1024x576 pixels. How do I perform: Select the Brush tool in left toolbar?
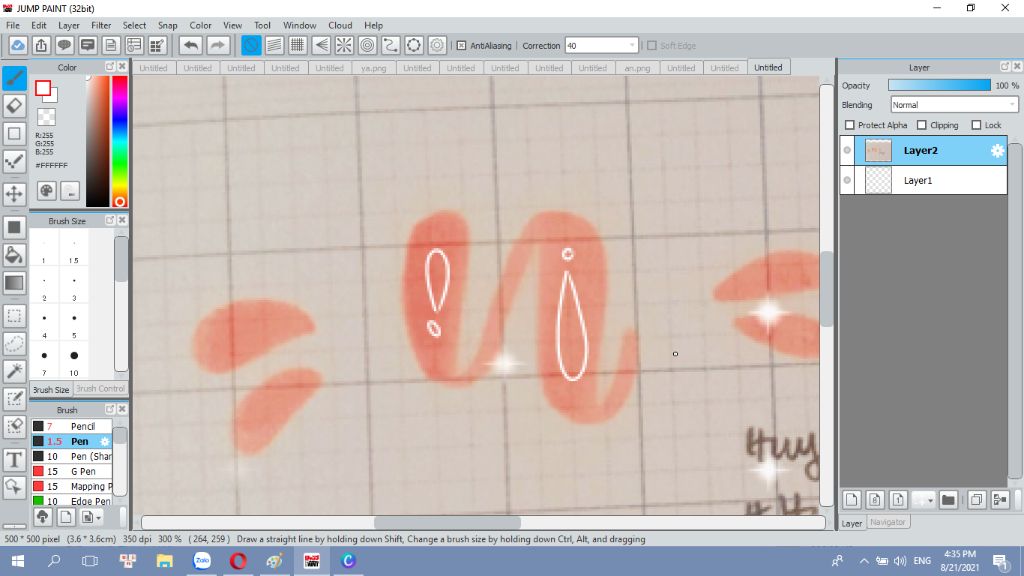tap(14, 78)
